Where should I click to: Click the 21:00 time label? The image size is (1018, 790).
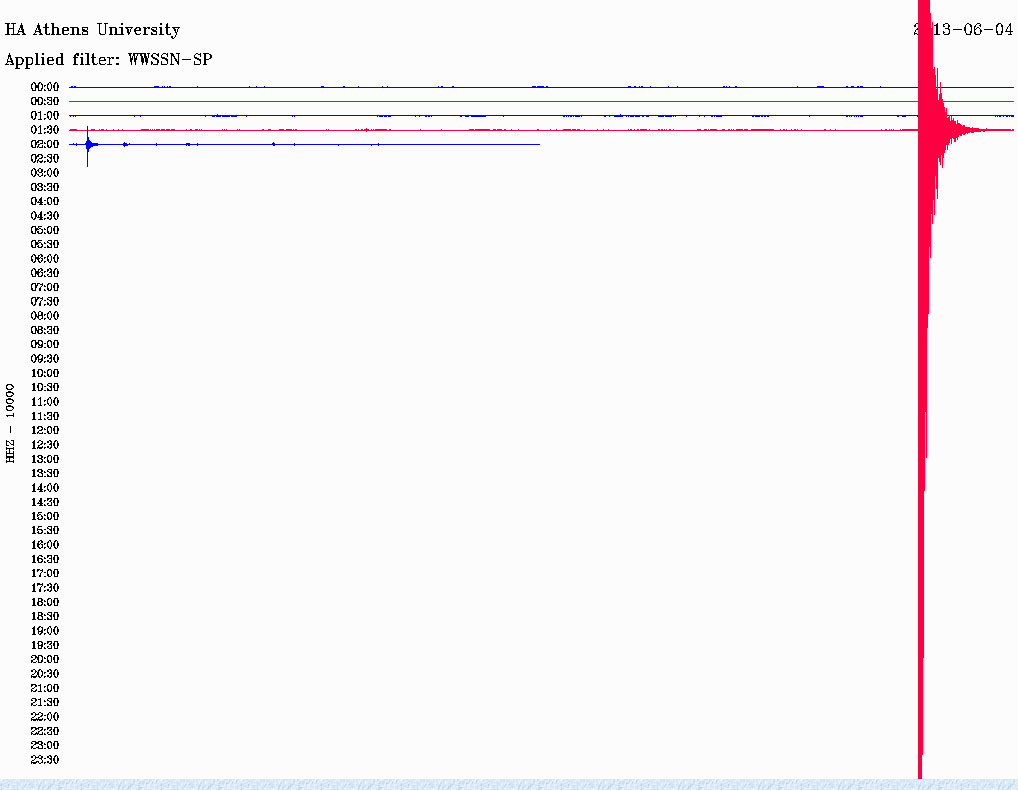point(45,688)
